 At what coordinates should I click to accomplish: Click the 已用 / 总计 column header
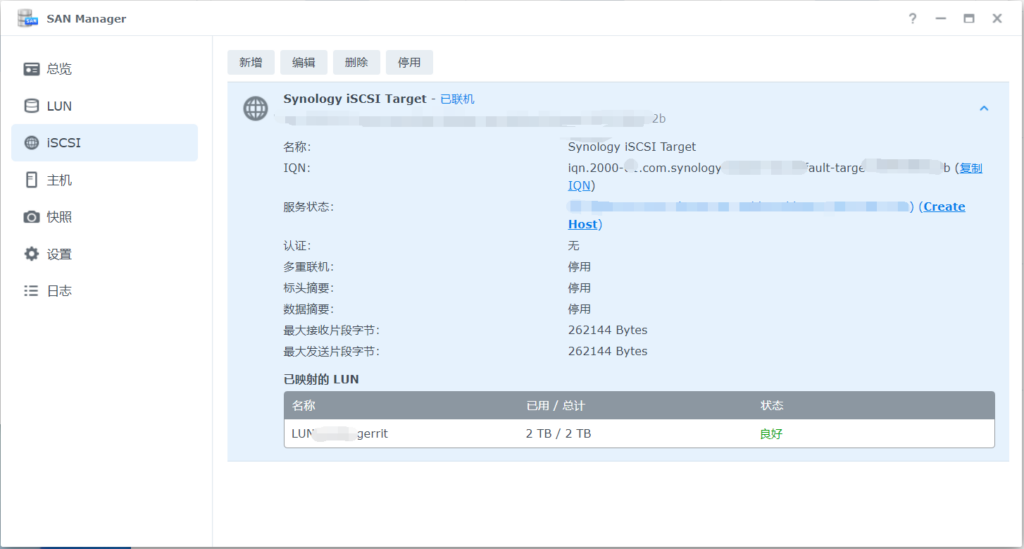tap(556, 405)
